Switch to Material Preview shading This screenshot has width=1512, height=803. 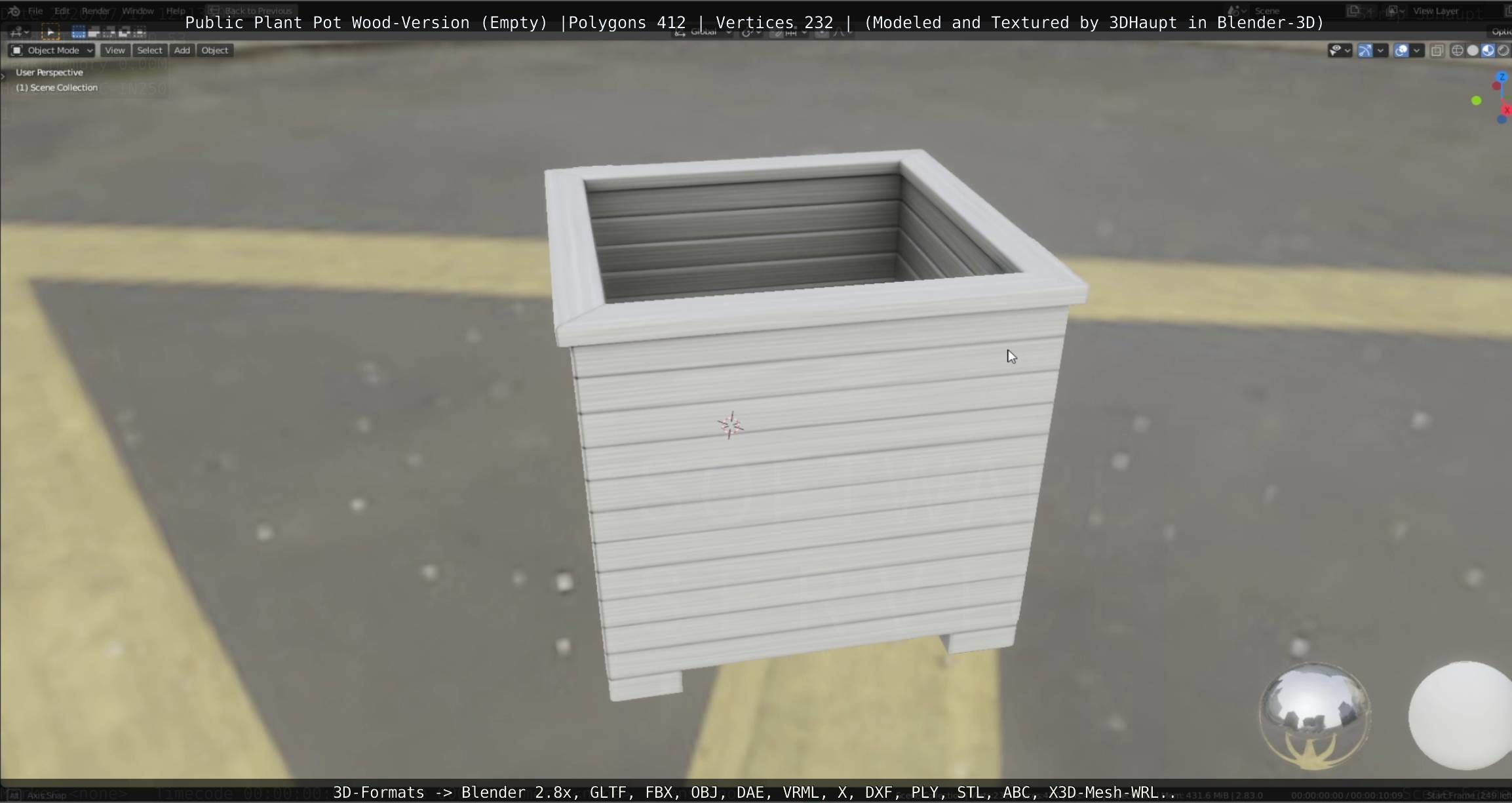1488,50
